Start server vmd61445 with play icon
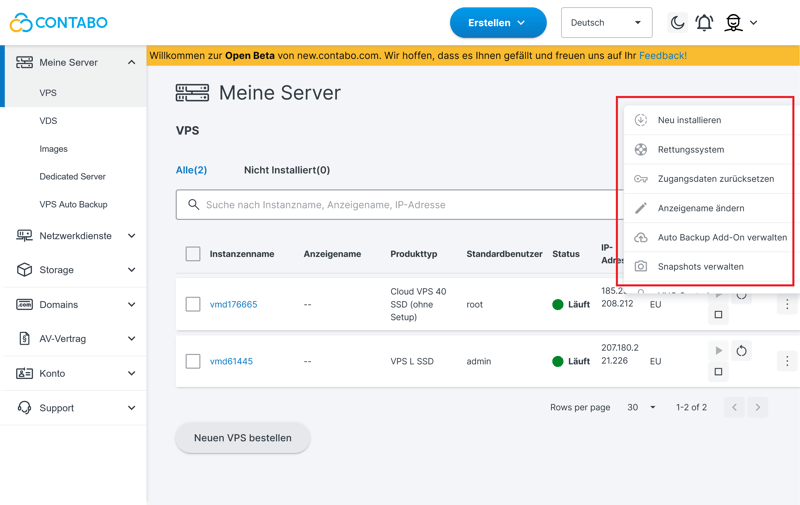This screenshot has width=800, height=505. [718, 351]
